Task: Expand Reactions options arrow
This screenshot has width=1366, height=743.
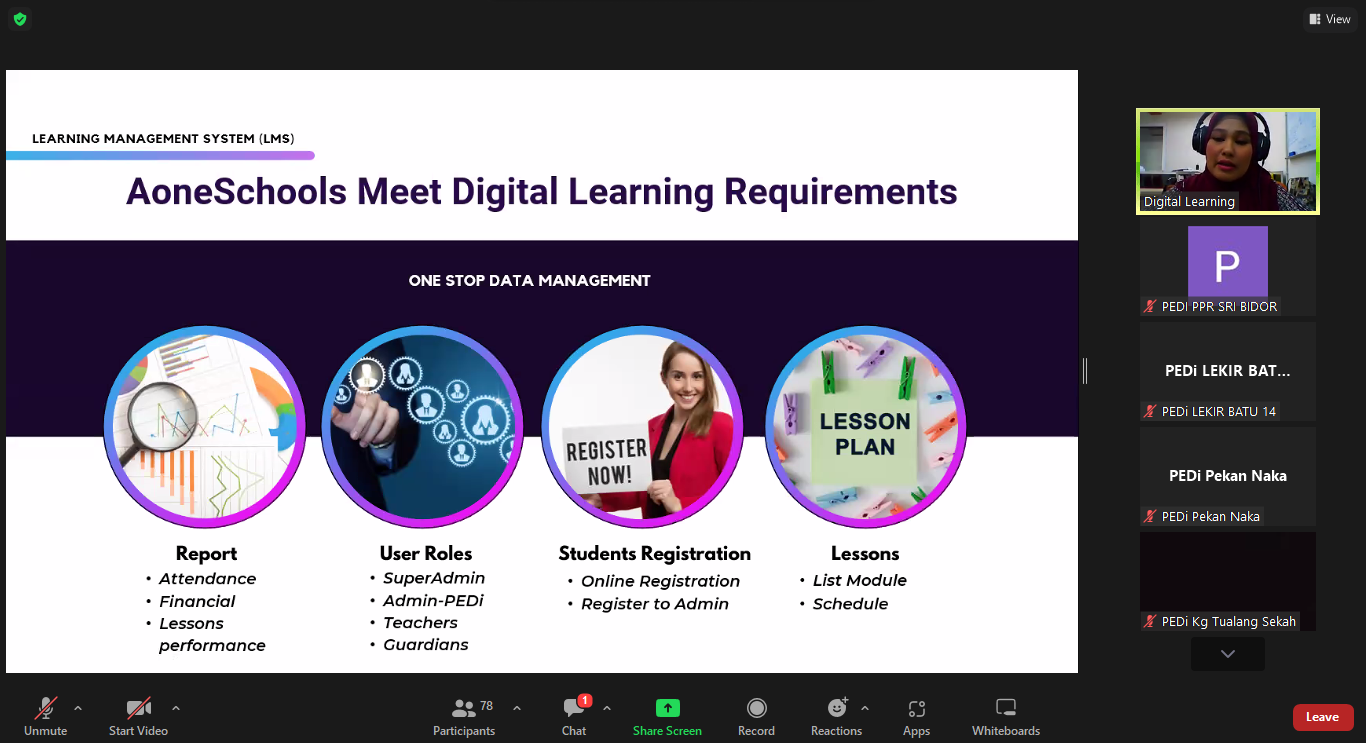Action: click(x=865, y=708)
